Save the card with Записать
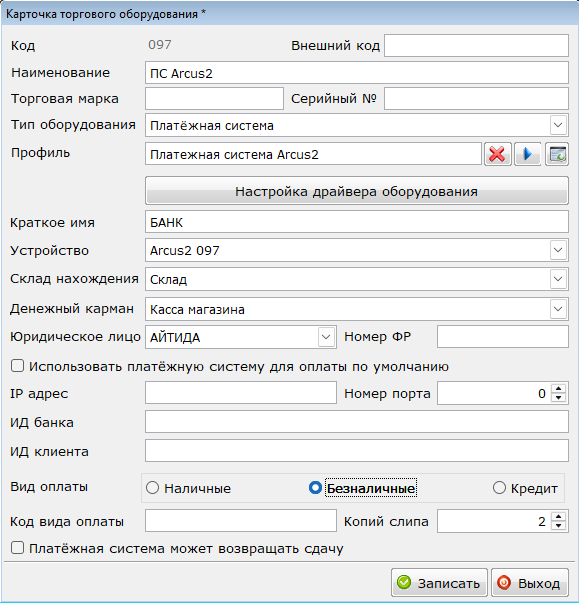The width and height of the screenshot is (579, 603). 439,583
